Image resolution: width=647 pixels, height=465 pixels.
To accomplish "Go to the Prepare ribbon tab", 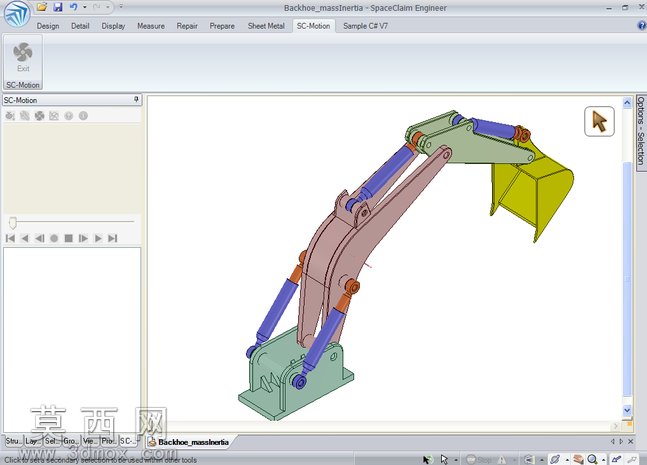I will (222, 26).
